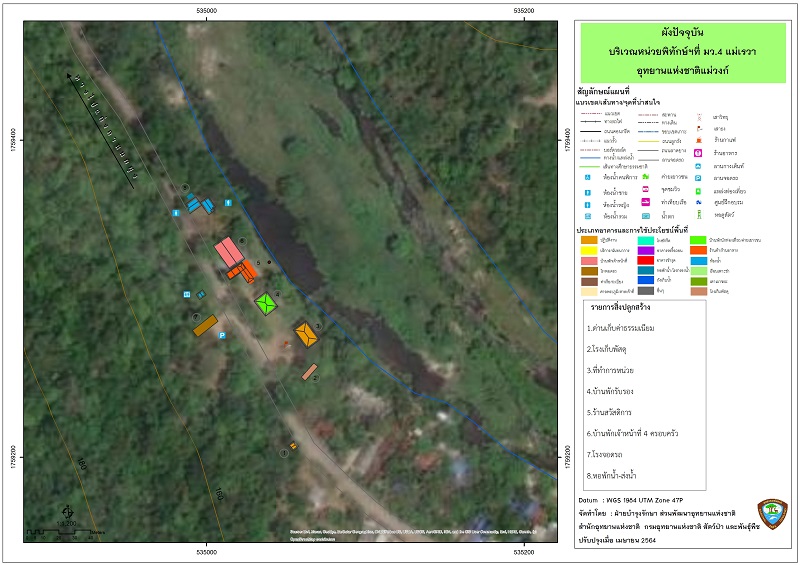Click the viewpoint legend icon
The image size is (800, 565).
pos(645,189)
